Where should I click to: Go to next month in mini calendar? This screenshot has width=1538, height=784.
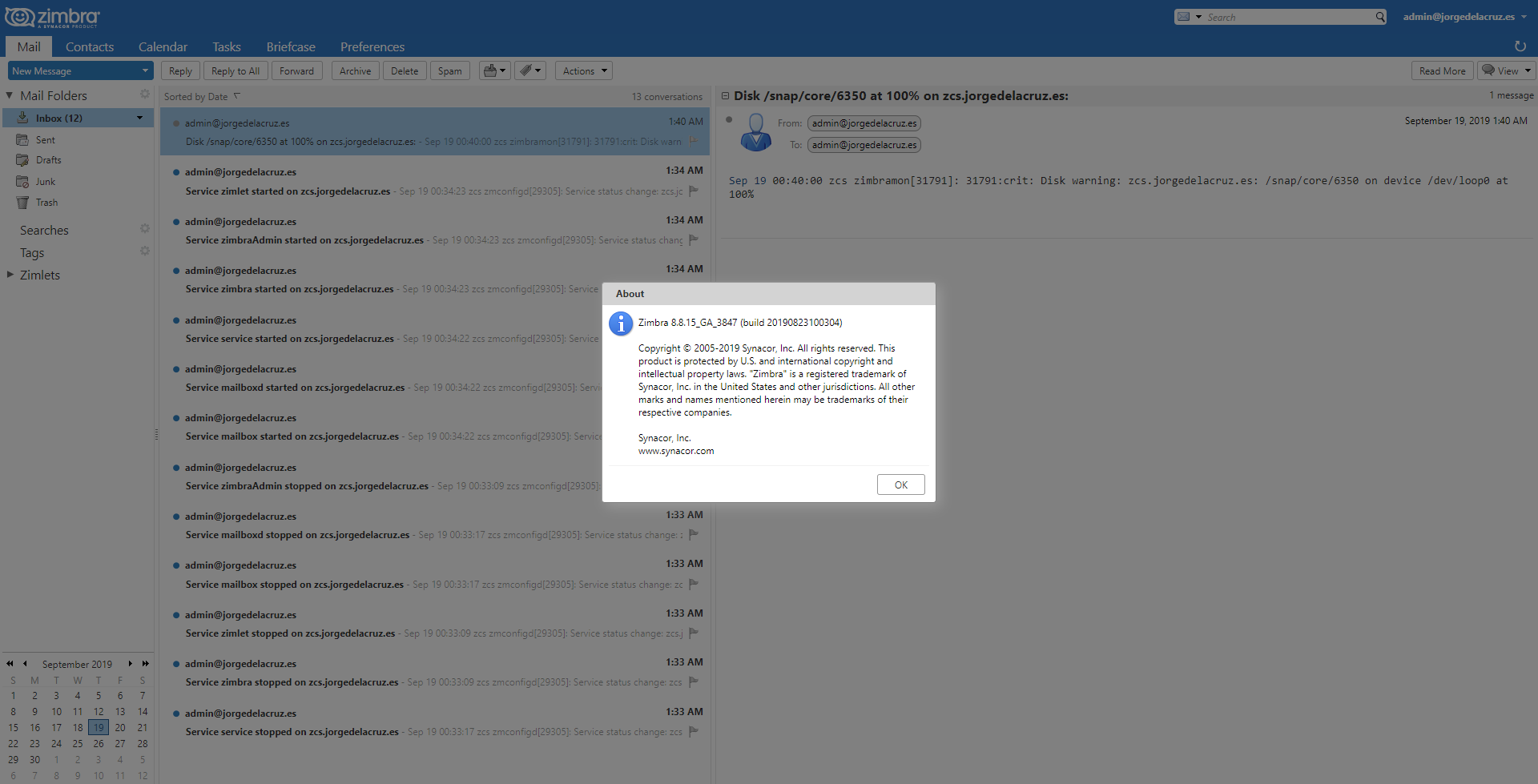point(130,664)
